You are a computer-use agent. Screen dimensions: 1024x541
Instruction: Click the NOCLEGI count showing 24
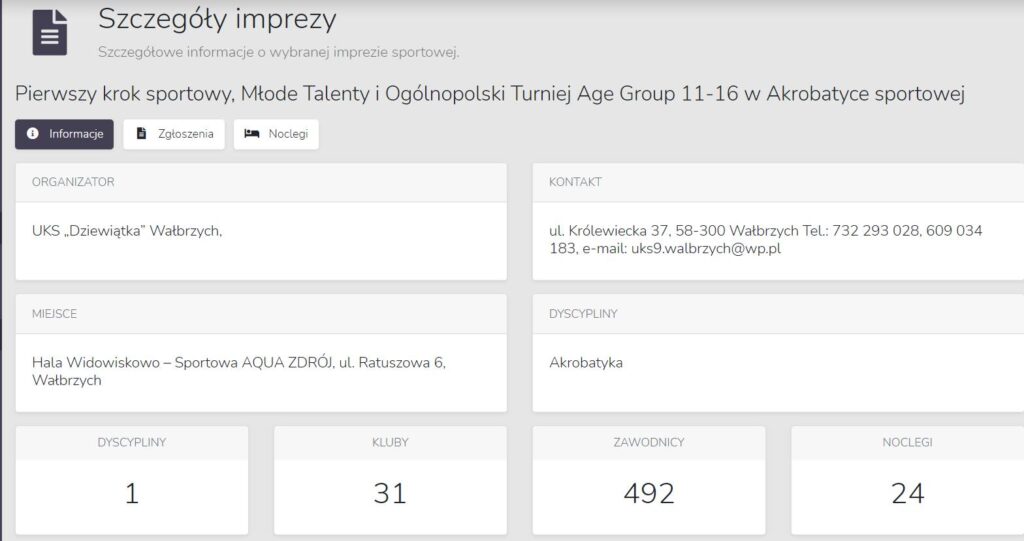pyautogui.click(x=907, y=493)
